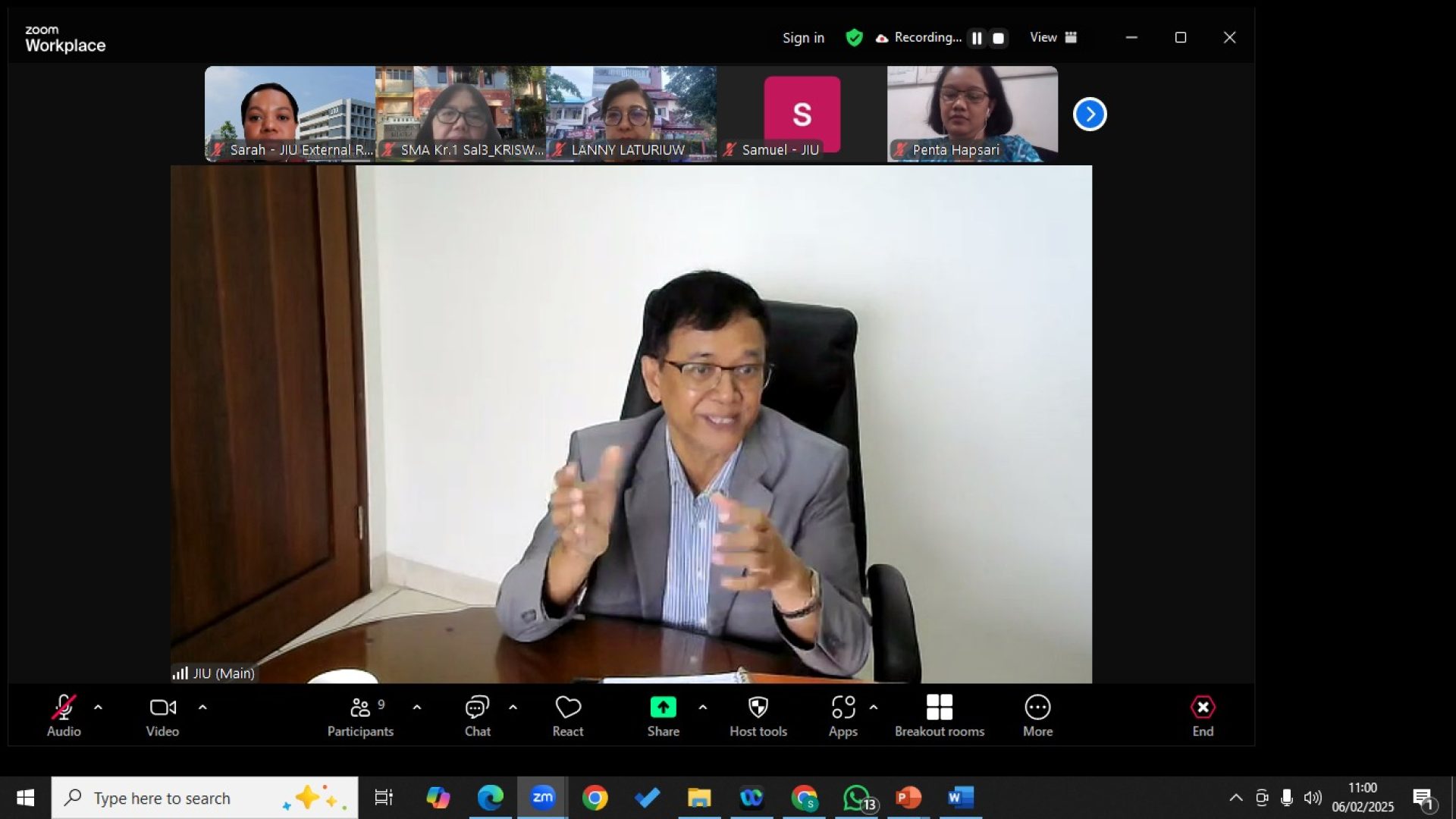This screenshot has width=1456, height=819.
Task: Expand share options arrow next to Share
Action: [703, 707]
